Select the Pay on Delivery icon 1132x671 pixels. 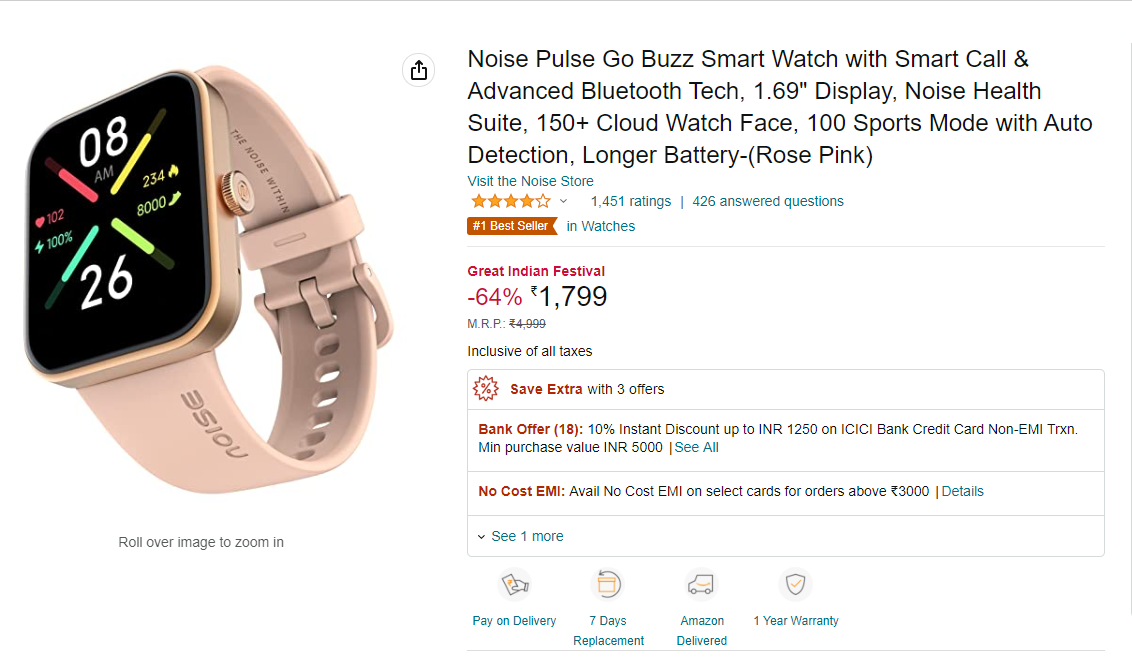click(x=514, y=583)
